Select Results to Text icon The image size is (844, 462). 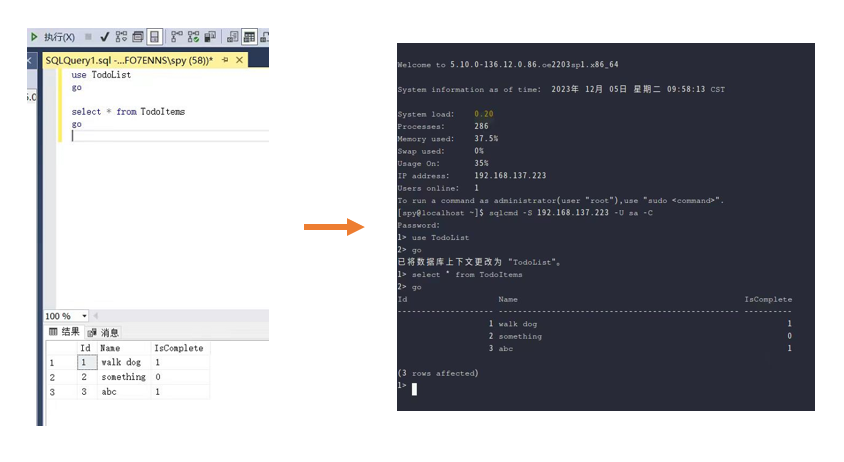pos(232,37)
